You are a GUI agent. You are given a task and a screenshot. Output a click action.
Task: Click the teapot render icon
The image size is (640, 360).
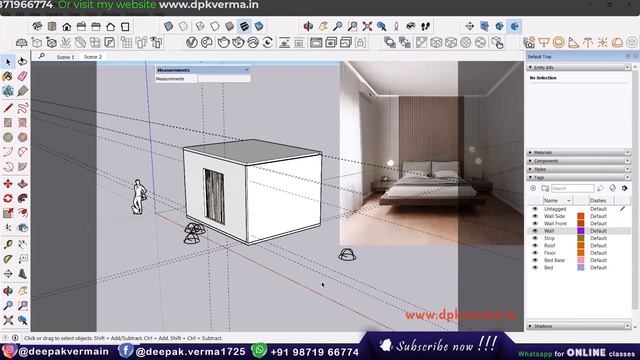point(223,42)
